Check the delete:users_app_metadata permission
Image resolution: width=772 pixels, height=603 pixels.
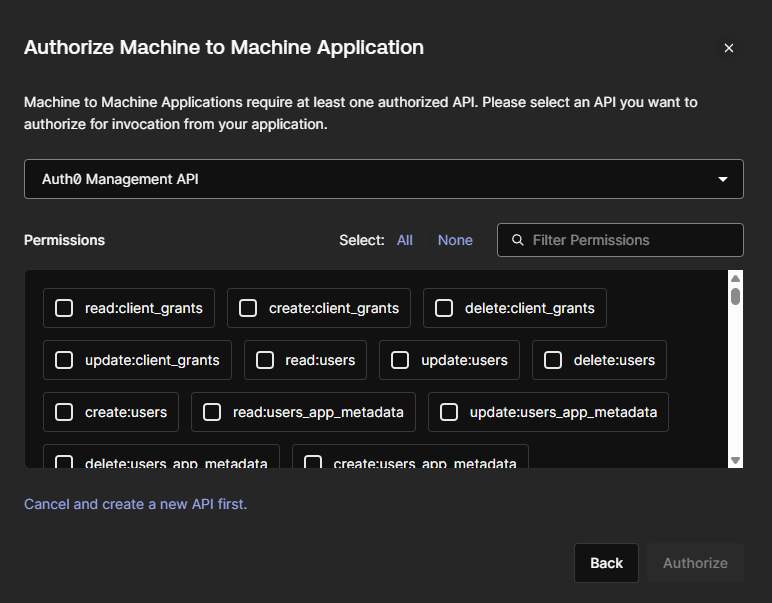64,462
